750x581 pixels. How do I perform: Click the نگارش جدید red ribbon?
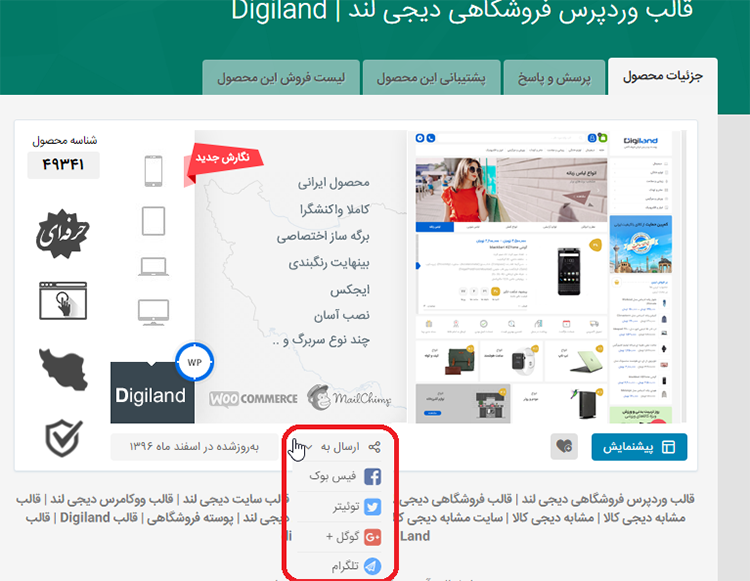click(x=223, y=163)
